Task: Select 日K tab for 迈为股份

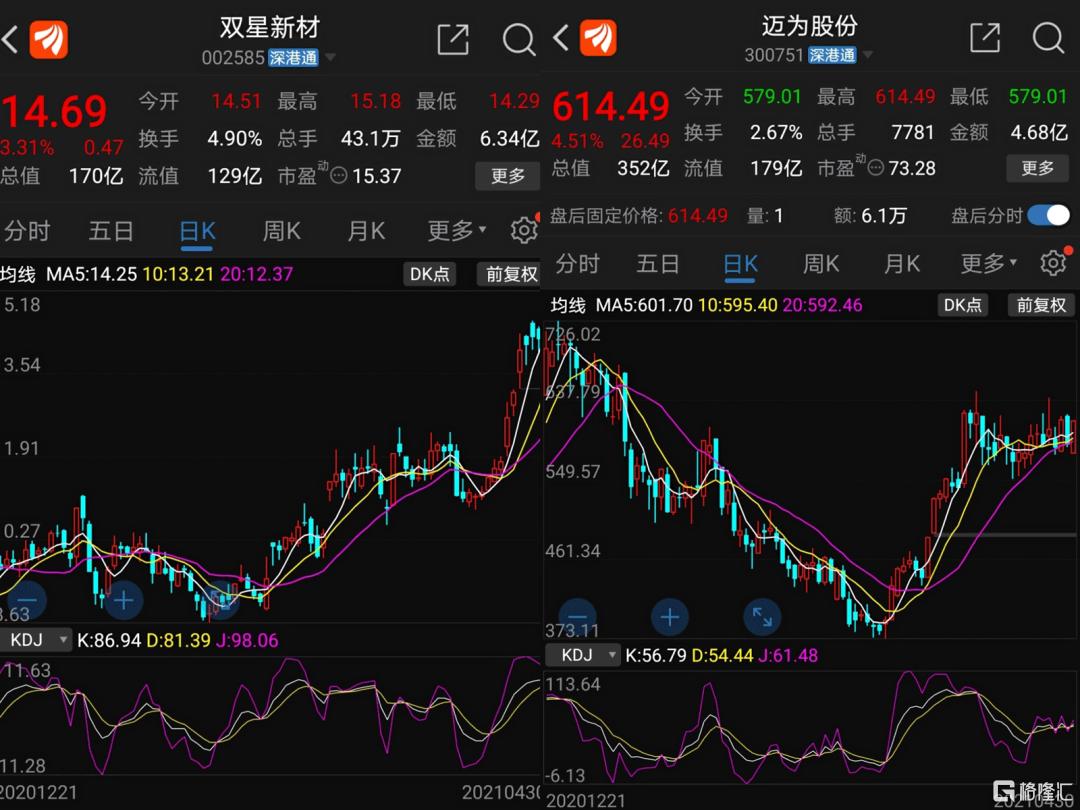Action: tap(740, 263)
